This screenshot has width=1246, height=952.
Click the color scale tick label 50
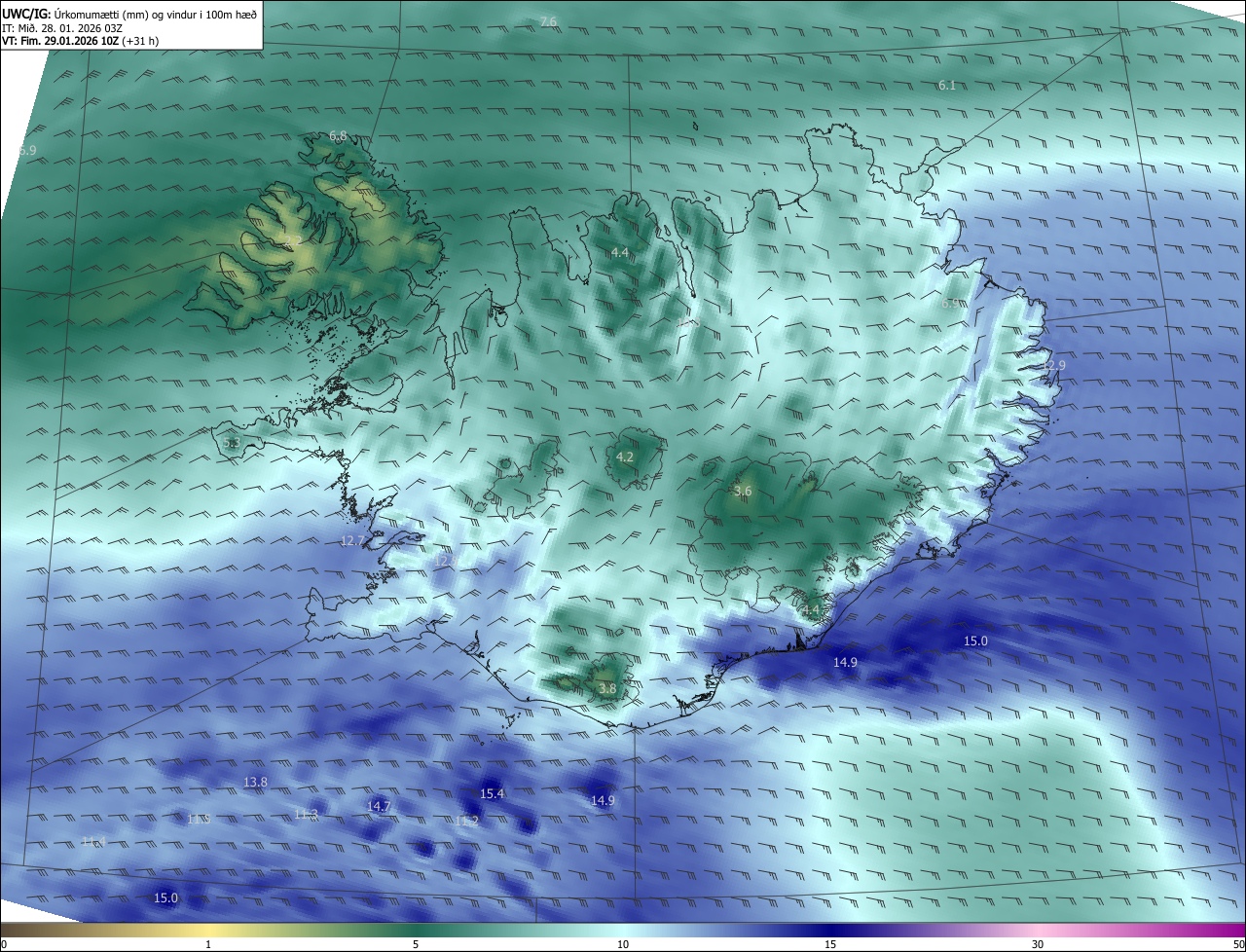point(1239,944)
